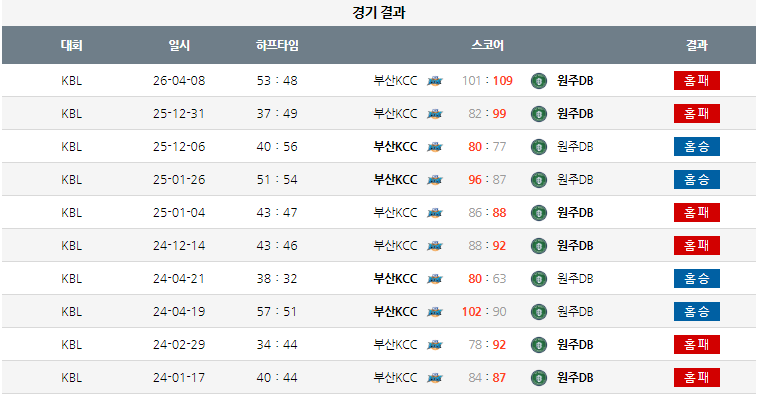Click Wonju DB logo in 25-01-26 row
This screenshot has height=394, width=761.
pyautogui.click(x=539, y=180)
